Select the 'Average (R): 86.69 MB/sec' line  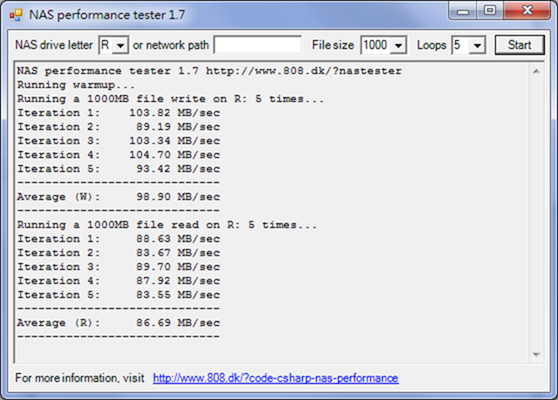pyautogui.click(x=119, y=323)
